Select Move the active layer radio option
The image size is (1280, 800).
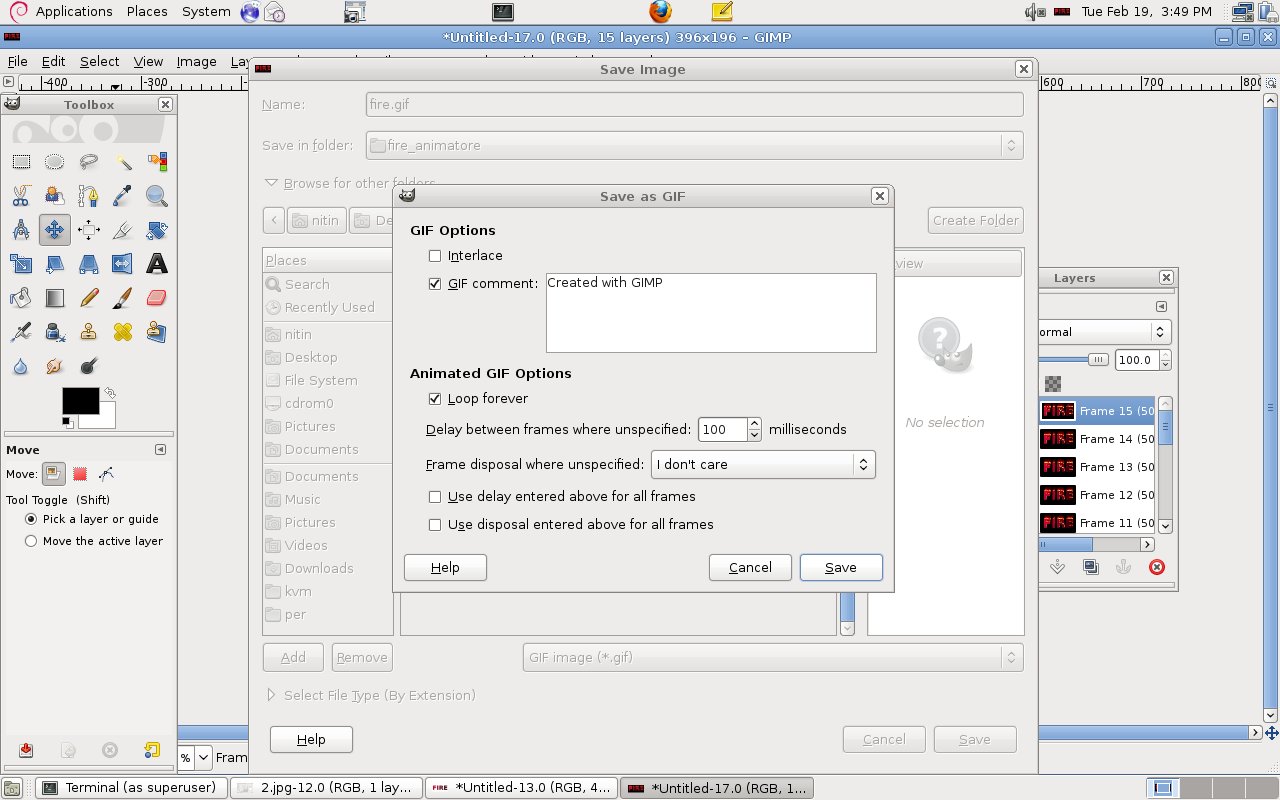click(x=31, y=541)
